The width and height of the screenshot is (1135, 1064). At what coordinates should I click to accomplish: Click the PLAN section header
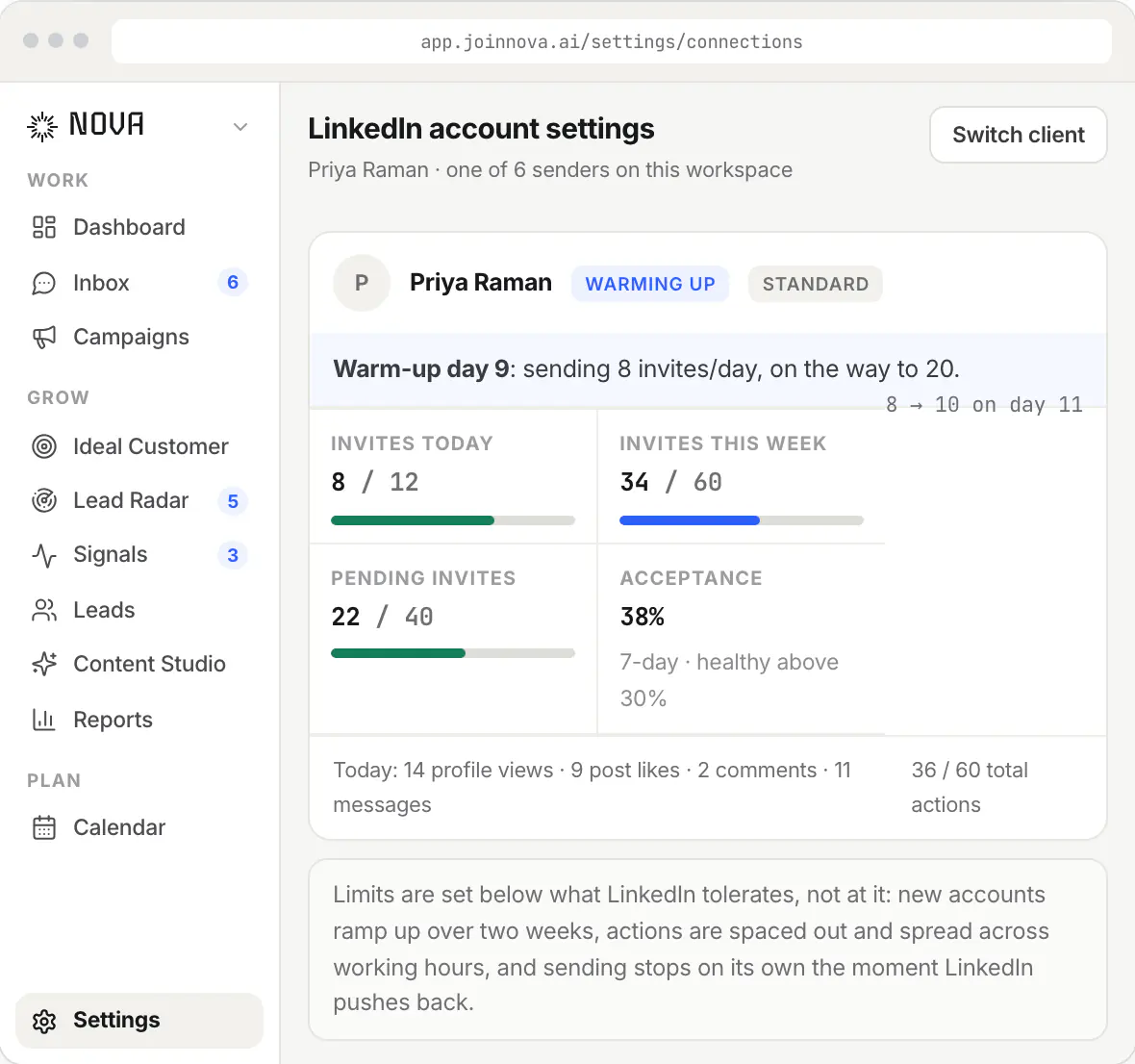coord(54,780)
